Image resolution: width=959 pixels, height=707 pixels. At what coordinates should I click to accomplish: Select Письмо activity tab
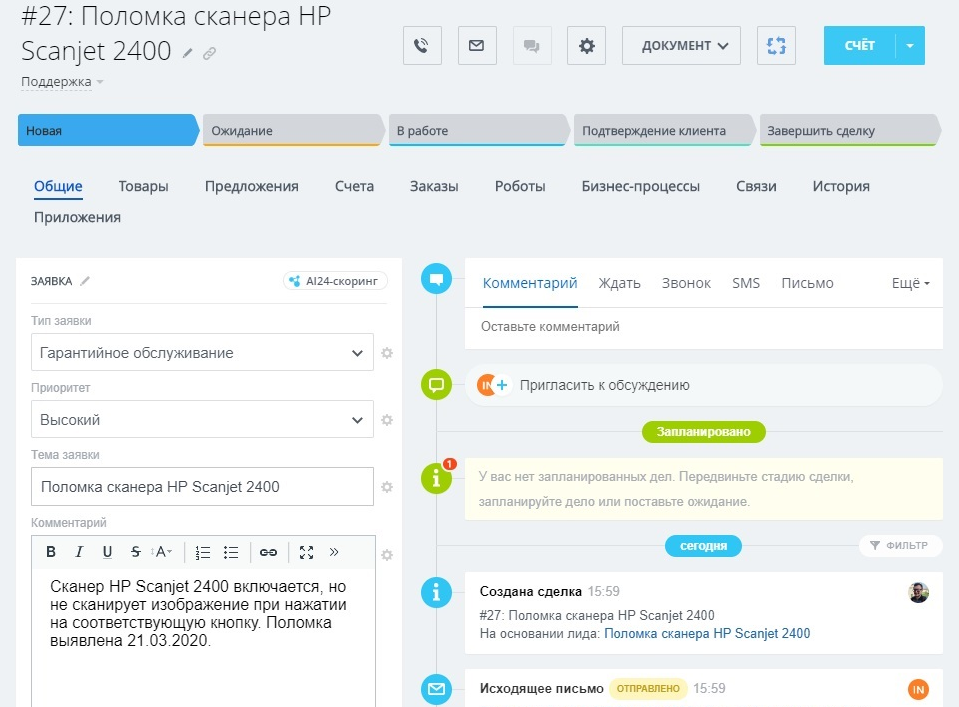pyautogui.click(x=807, y=283)
